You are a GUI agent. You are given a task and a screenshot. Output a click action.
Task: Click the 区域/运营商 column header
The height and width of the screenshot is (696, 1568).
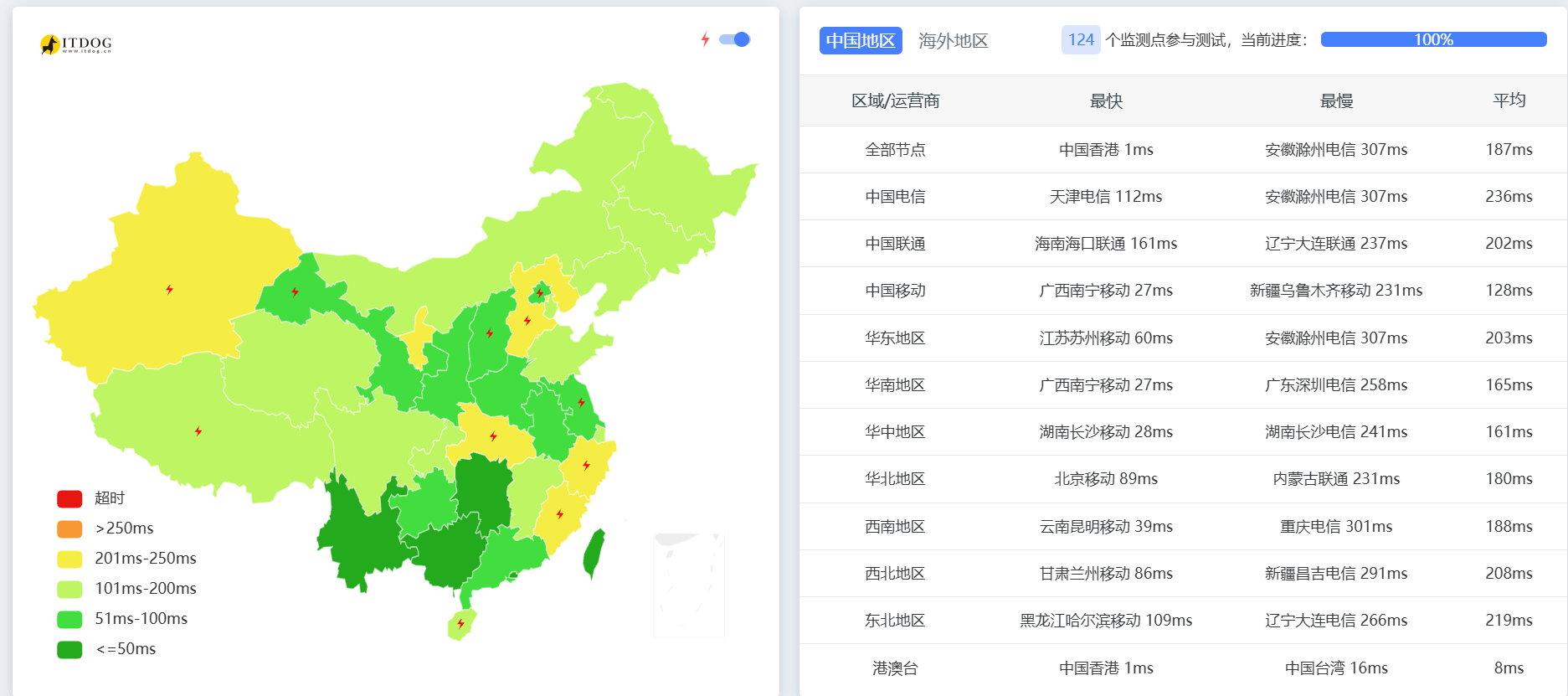[895, 101]
